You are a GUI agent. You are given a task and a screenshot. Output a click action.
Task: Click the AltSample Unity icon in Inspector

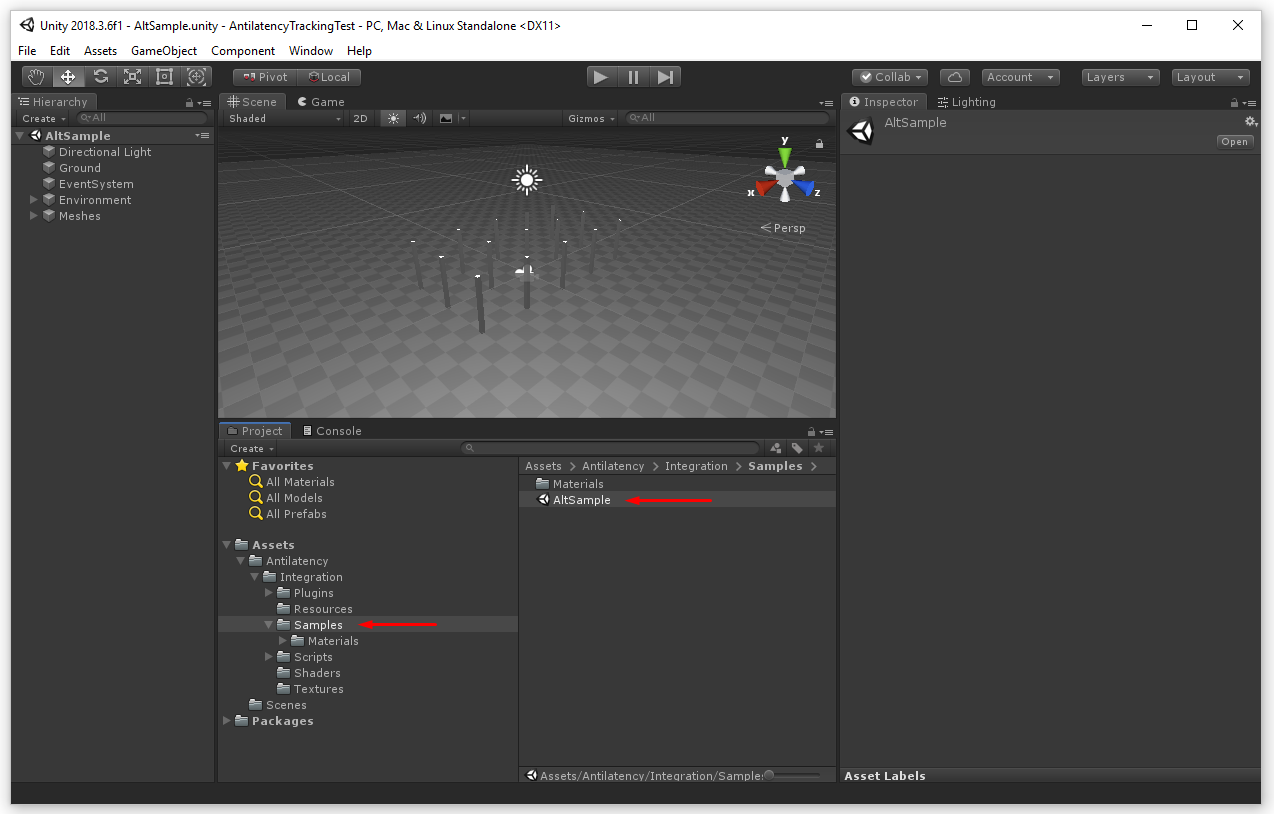[x=860, y=131]
